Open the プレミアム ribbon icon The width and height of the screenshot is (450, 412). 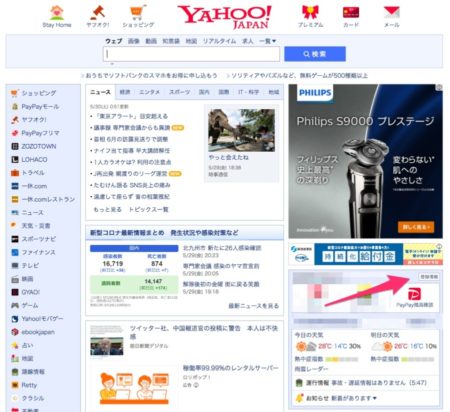(310, 12)
